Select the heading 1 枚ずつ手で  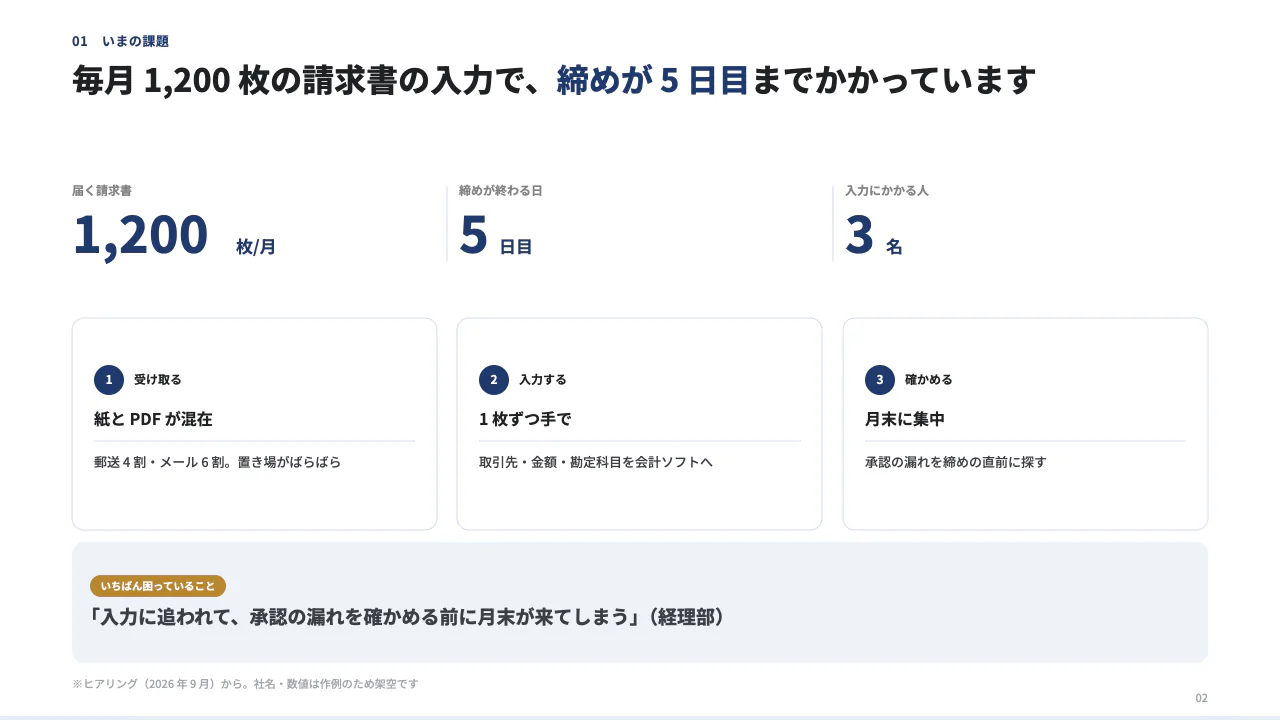click(x=525, y=419)
